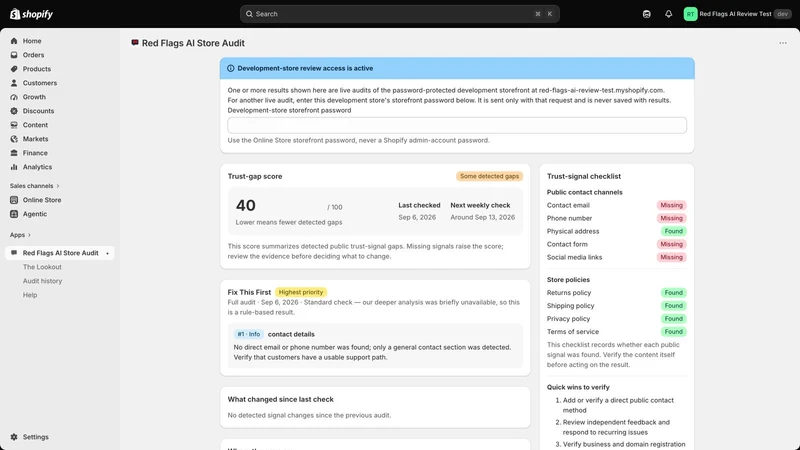This screenshot has width=800, height=450.
Task: Click the RT store avatar
Action: point(690,14)
